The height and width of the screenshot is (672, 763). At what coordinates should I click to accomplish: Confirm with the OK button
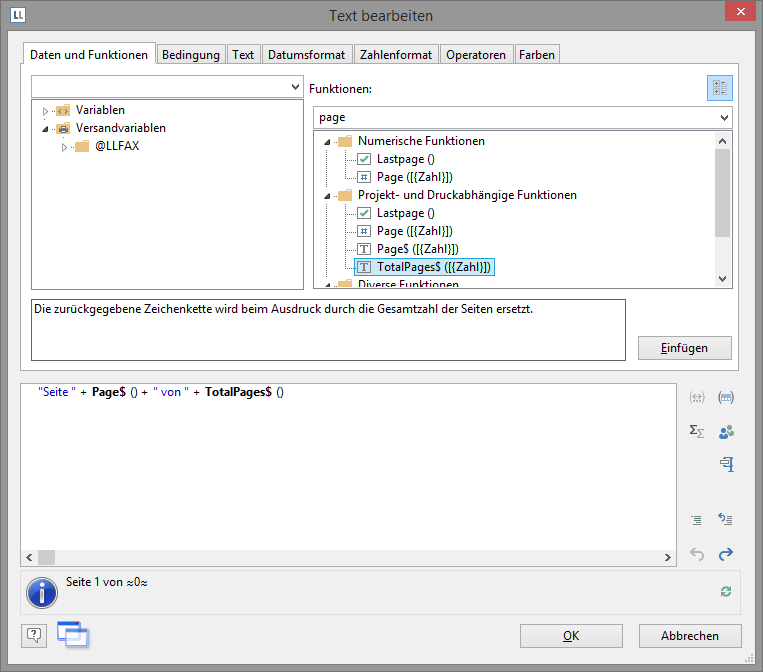pos(571,636)
